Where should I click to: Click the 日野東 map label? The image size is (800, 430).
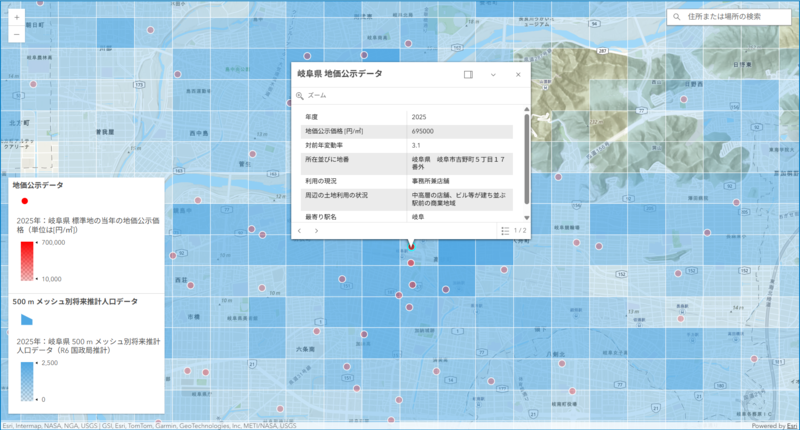point(742,65)
